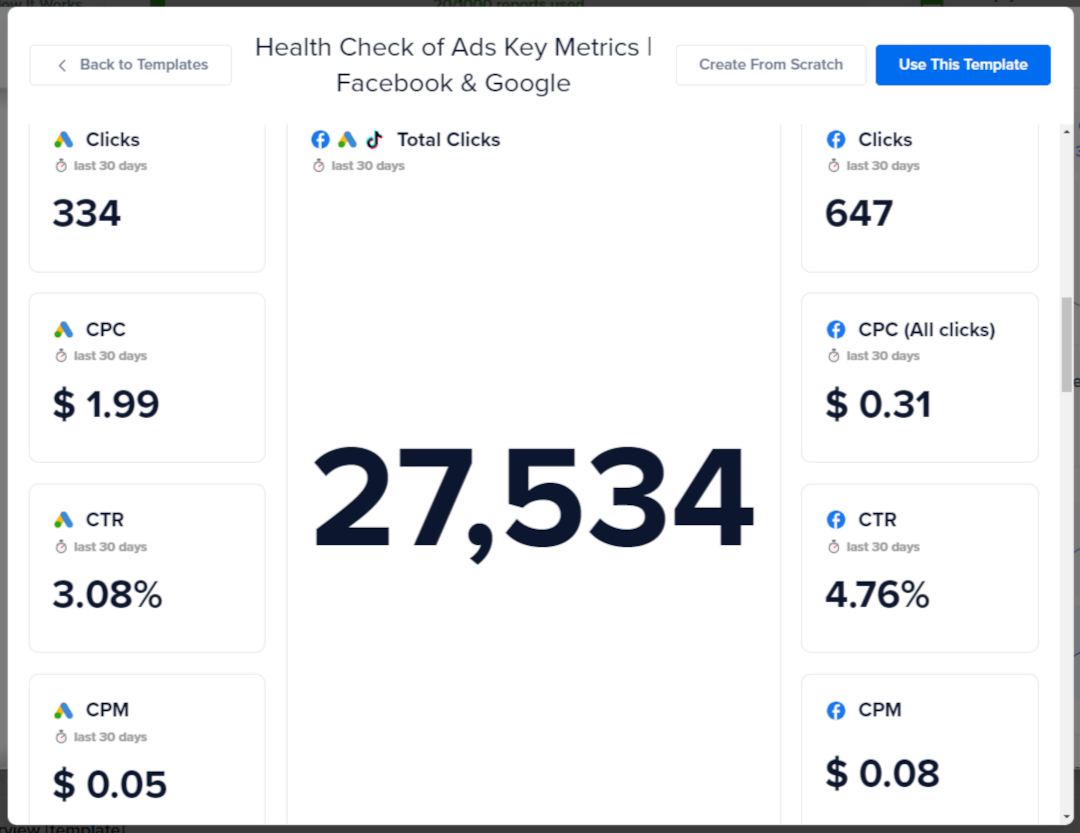Image resolution: width=1080 pixels, height=833 pixels.
Task: Click Facebook icon beside Clicks 647 card
Action: [835, 140]
